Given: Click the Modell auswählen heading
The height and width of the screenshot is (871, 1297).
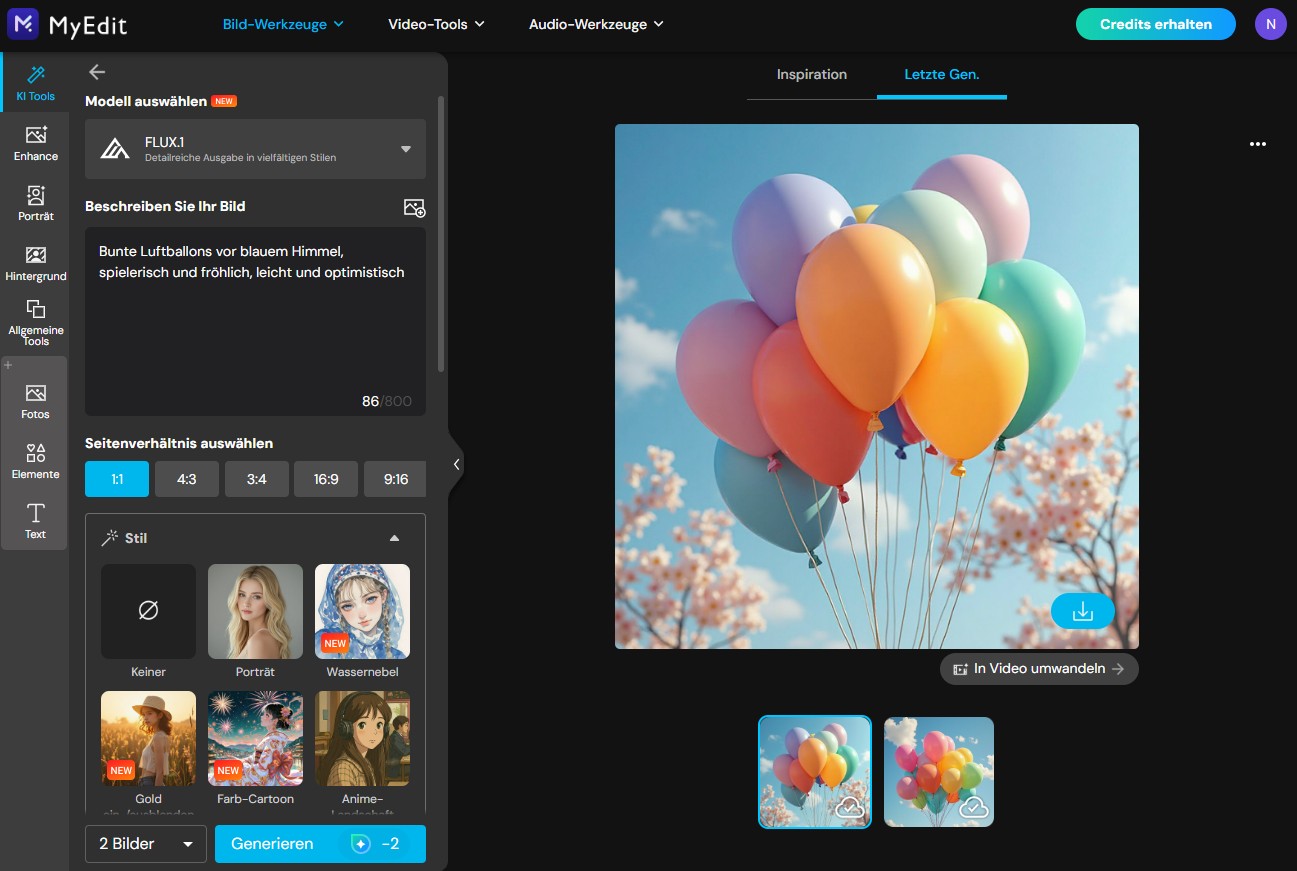Looking at the screenshot, I should pyautogui.click(x=146, y=101).
